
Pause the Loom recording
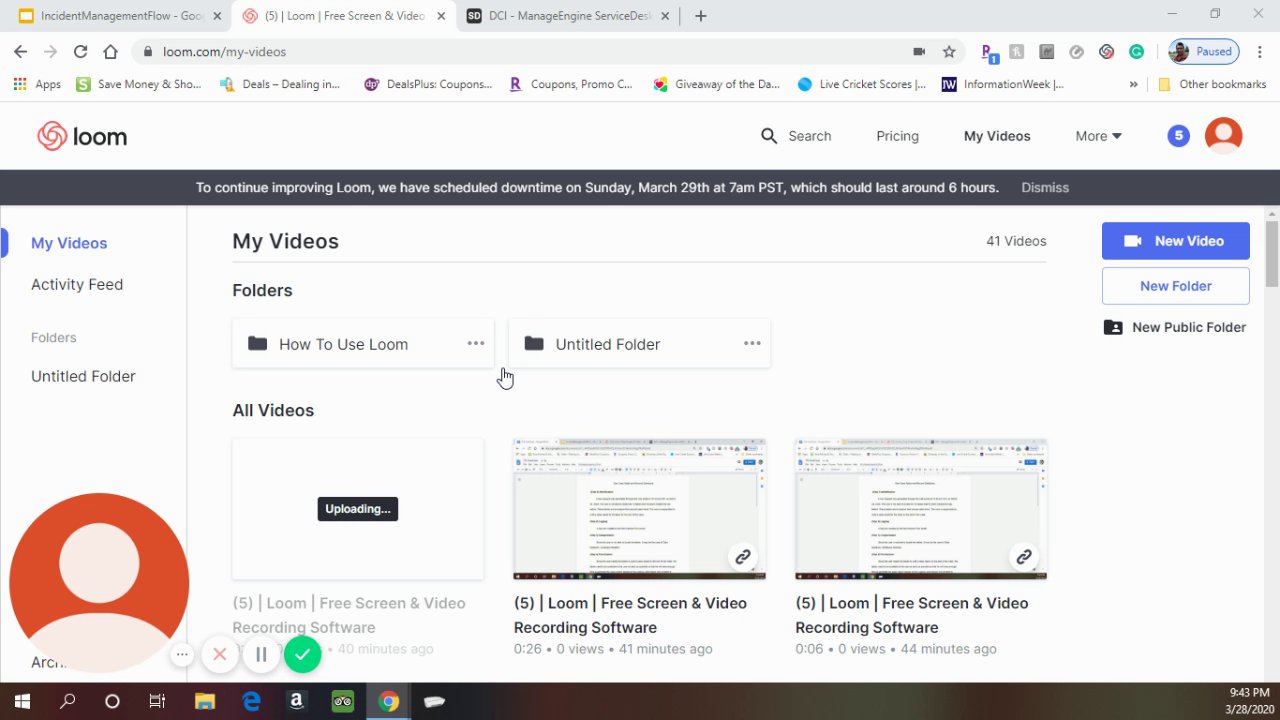(x=261, y=655)
